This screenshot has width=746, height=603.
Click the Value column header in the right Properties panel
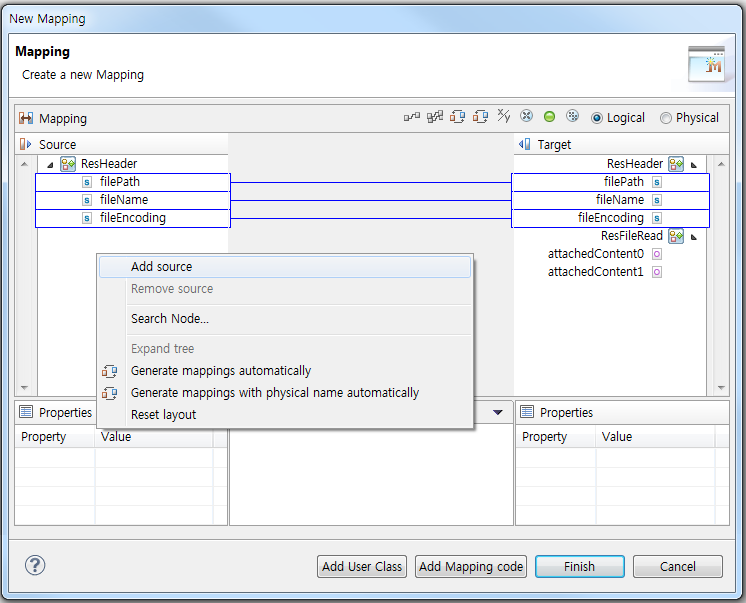click(655, 436)
